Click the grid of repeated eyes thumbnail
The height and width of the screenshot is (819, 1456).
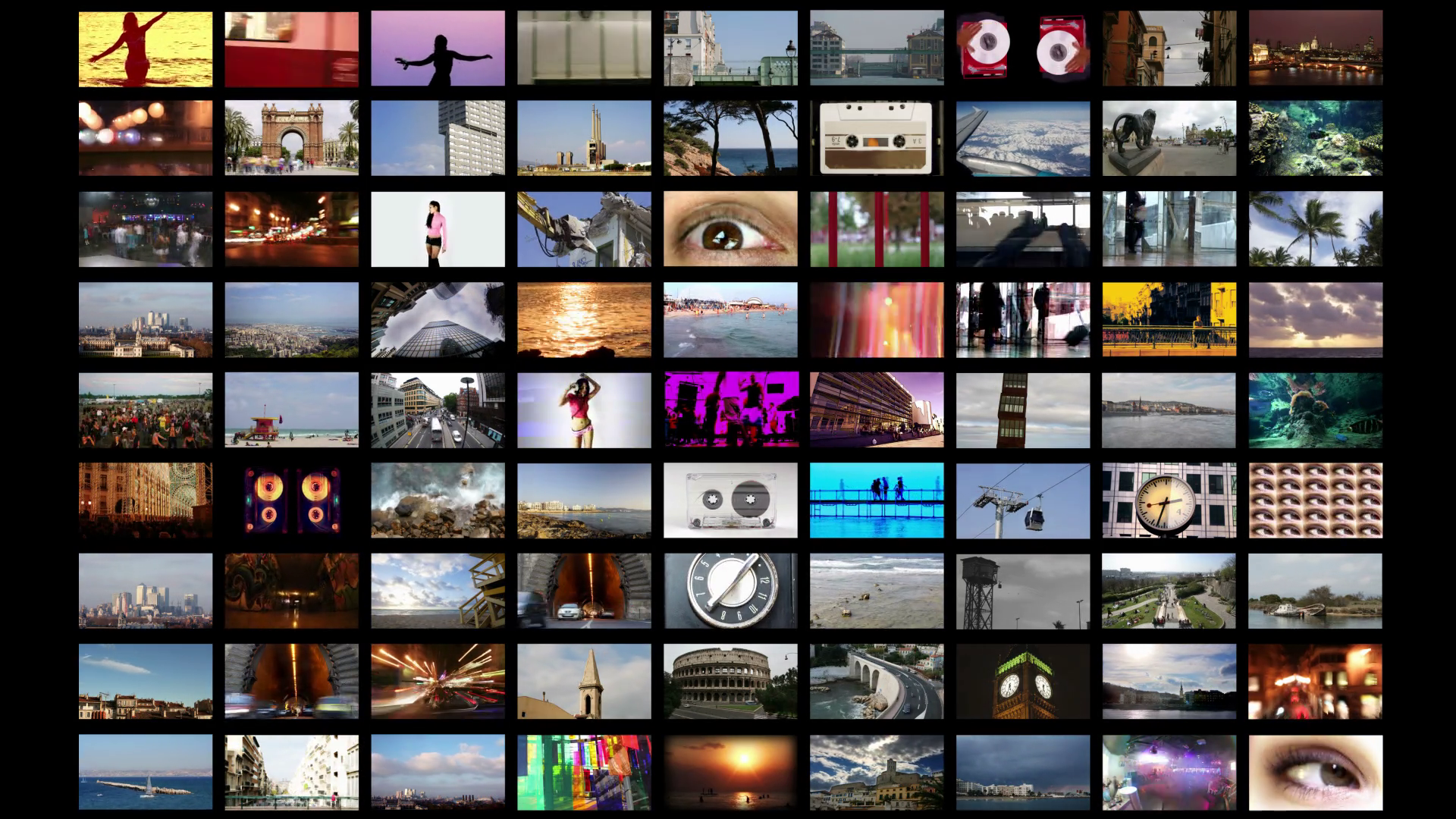[x=1315, y=500]
